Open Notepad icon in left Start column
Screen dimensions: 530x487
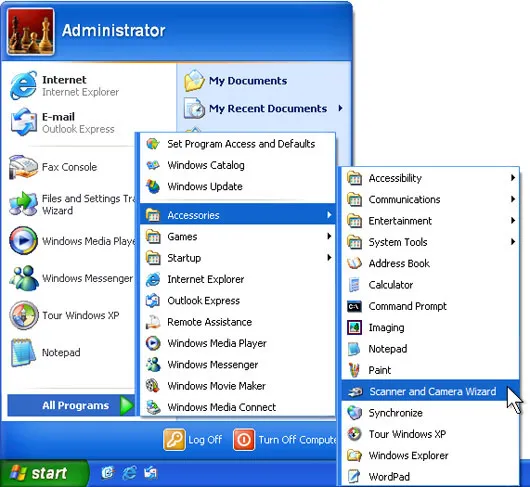click(x=23, y=352)
